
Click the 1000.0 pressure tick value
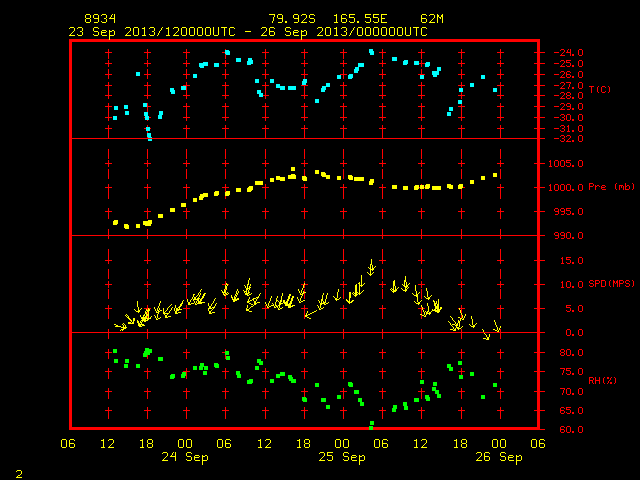click(565, 188)
